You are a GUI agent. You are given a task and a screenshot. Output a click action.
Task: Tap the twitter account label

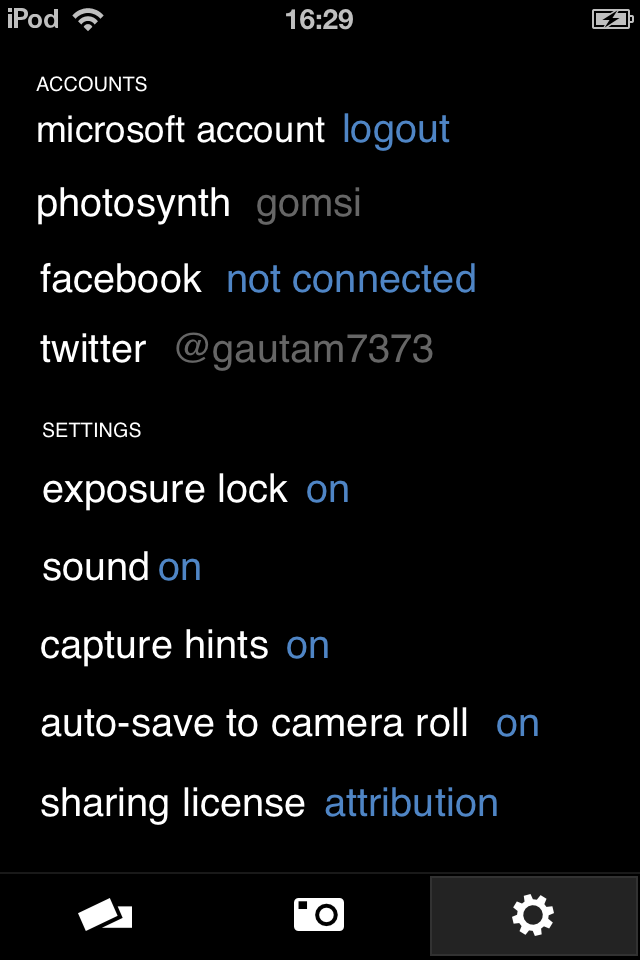[x=93, y=349]
